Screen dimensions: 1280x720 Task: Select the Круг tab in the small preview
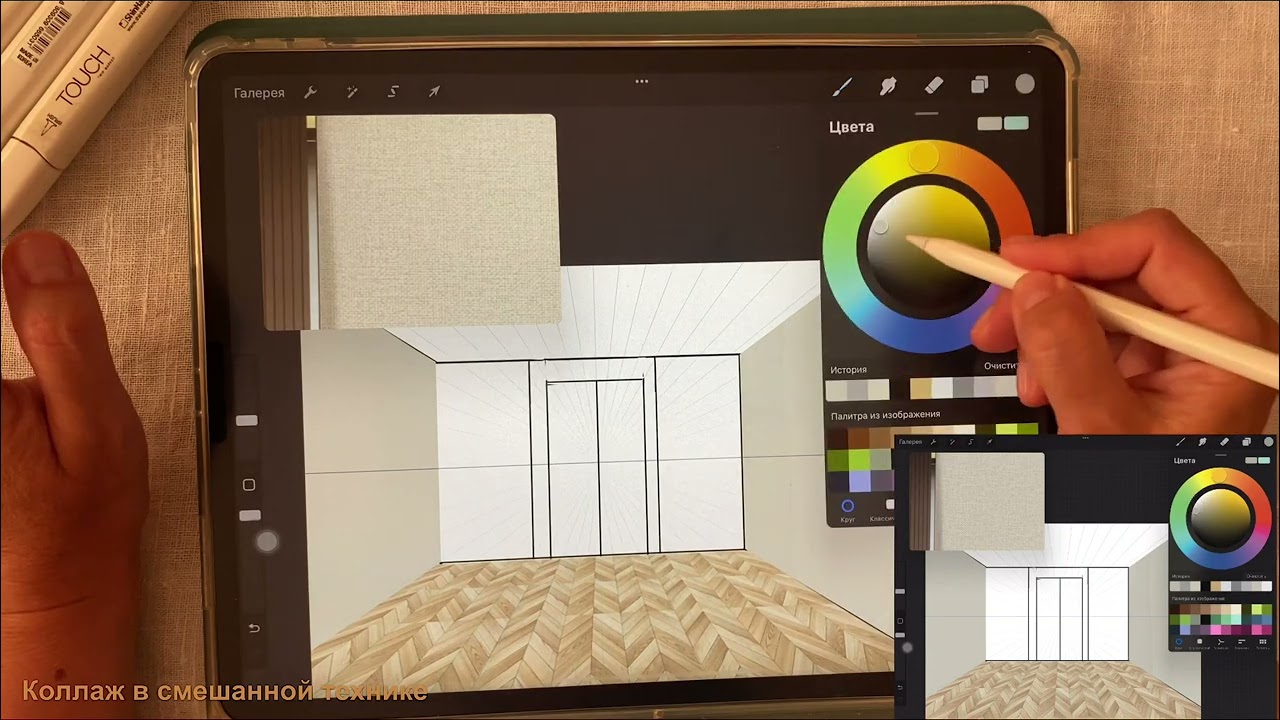(x=1181, y=643)
